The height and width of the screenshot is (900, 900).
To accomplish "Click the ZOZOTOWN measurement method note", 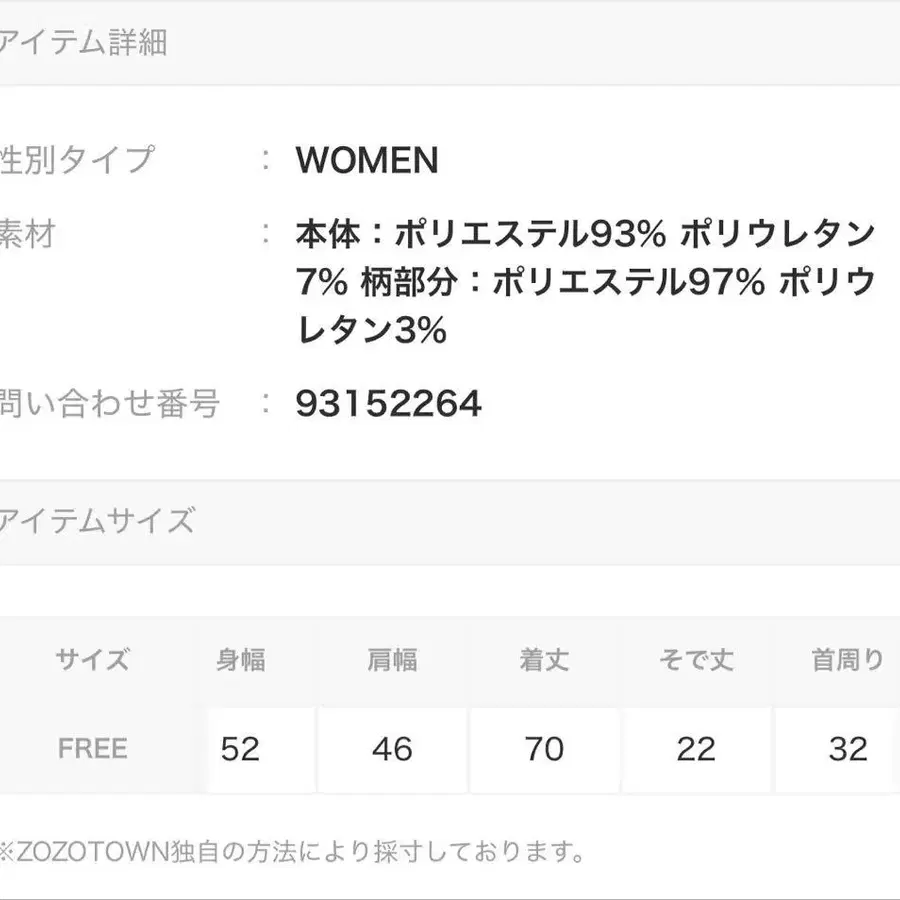I will point(292,852).
